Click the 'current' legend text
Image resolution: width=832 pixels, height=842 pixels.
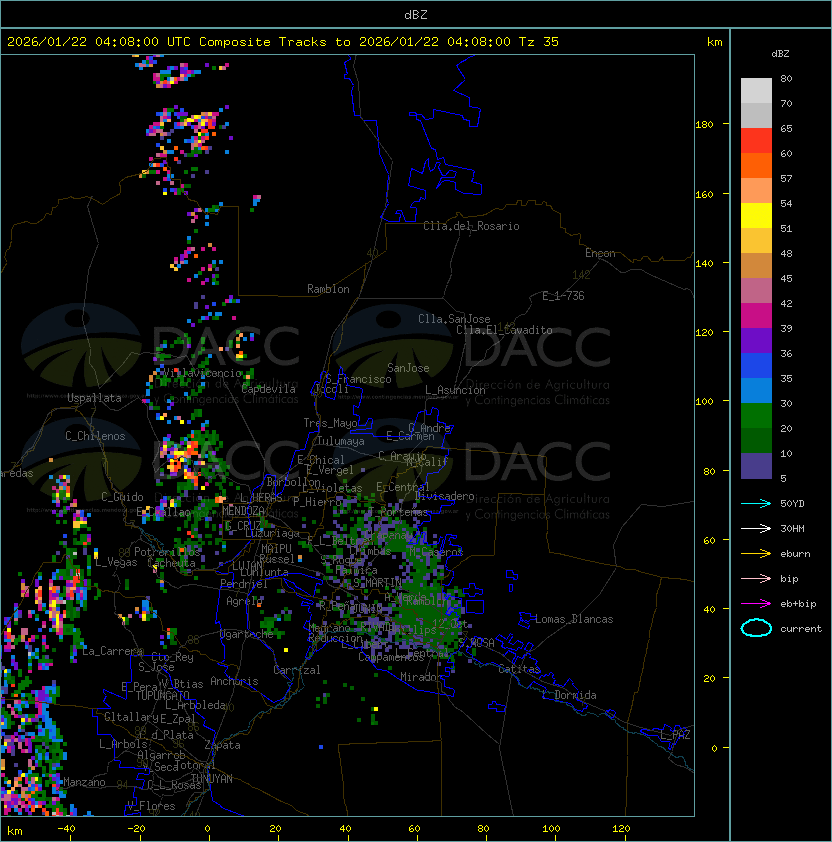801,629
